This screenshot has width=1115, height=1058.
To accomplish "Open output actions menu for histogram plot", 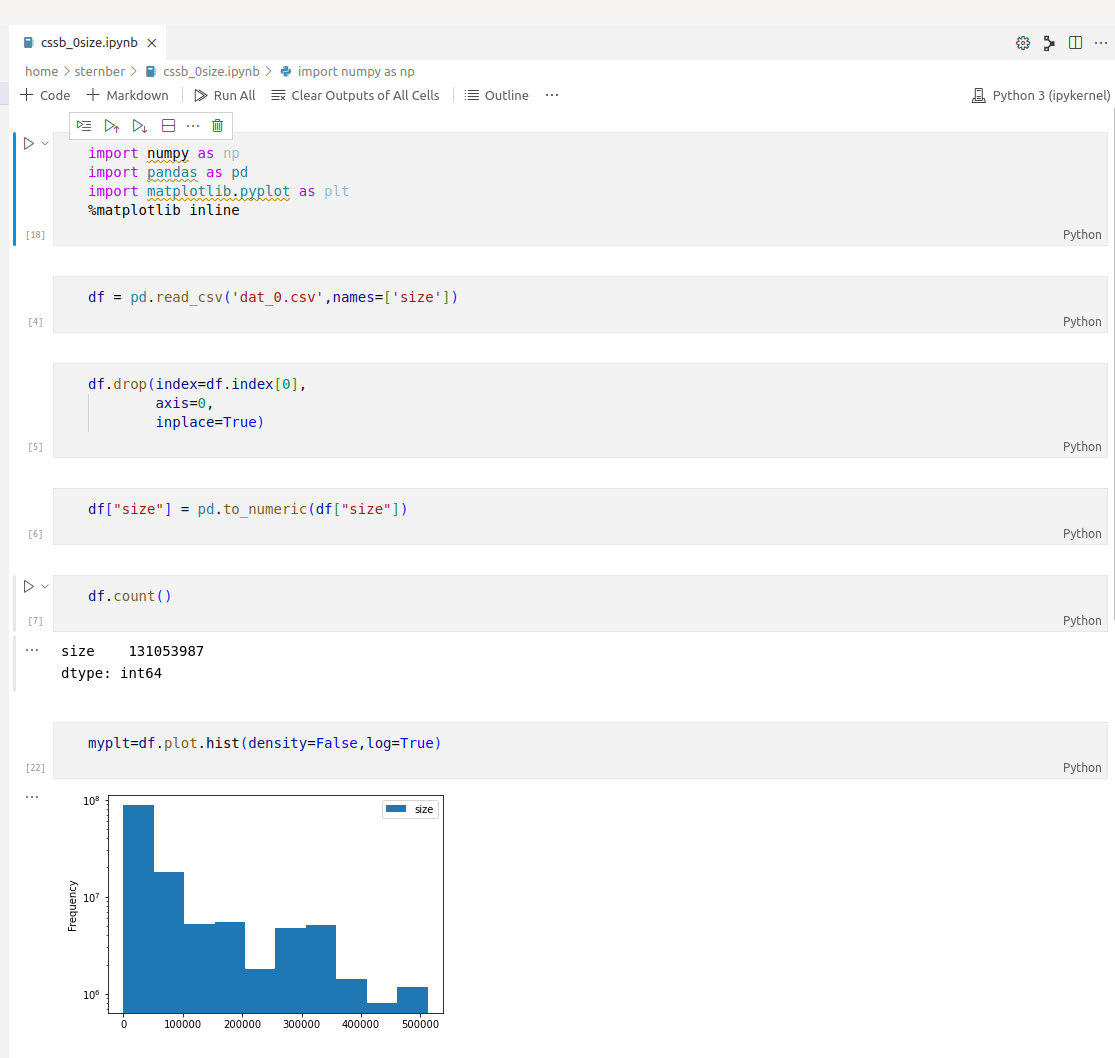I will pos(31,797).
